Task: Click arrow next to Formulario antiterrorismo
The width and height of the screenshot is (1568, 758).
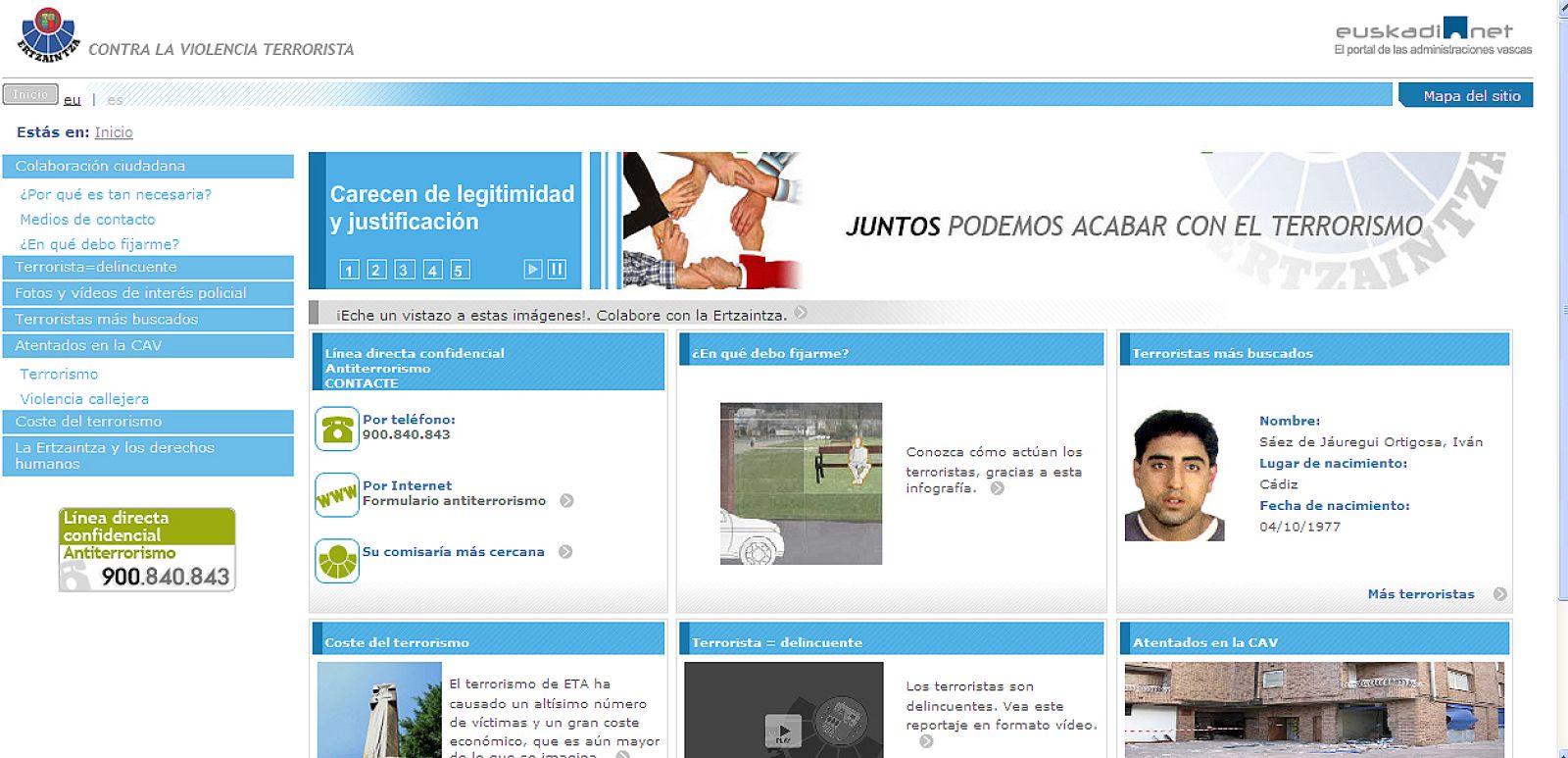Action: pos(566,501)
